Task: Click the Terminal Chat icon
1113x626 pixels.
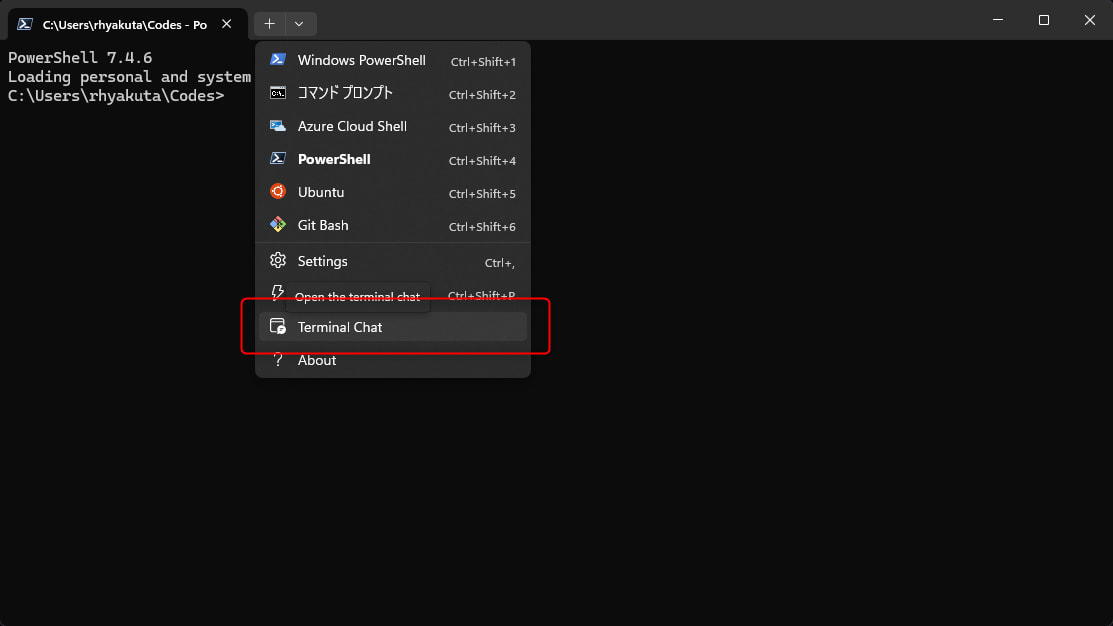Action: 278,326
